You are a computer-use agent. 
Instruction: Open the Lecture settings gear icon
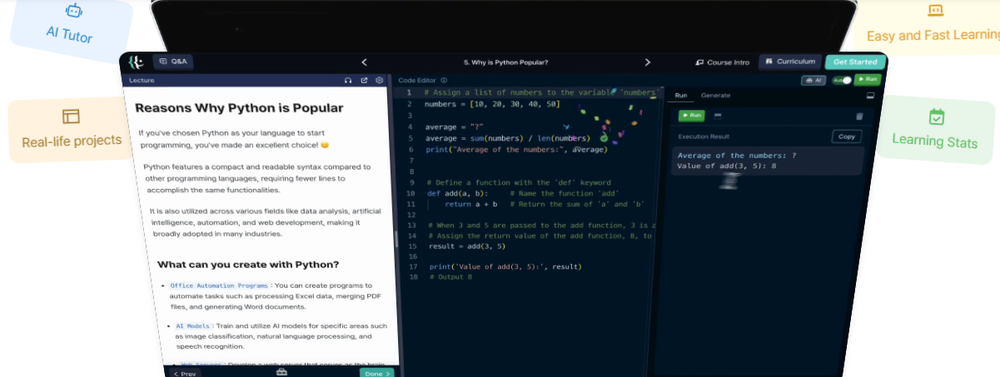pos(379,80)
